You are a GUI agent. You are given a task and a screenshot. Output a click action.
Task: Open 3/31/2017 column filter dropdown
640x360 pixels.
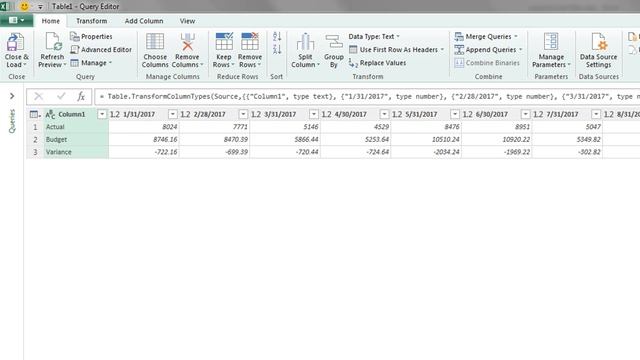pos(314,114)
